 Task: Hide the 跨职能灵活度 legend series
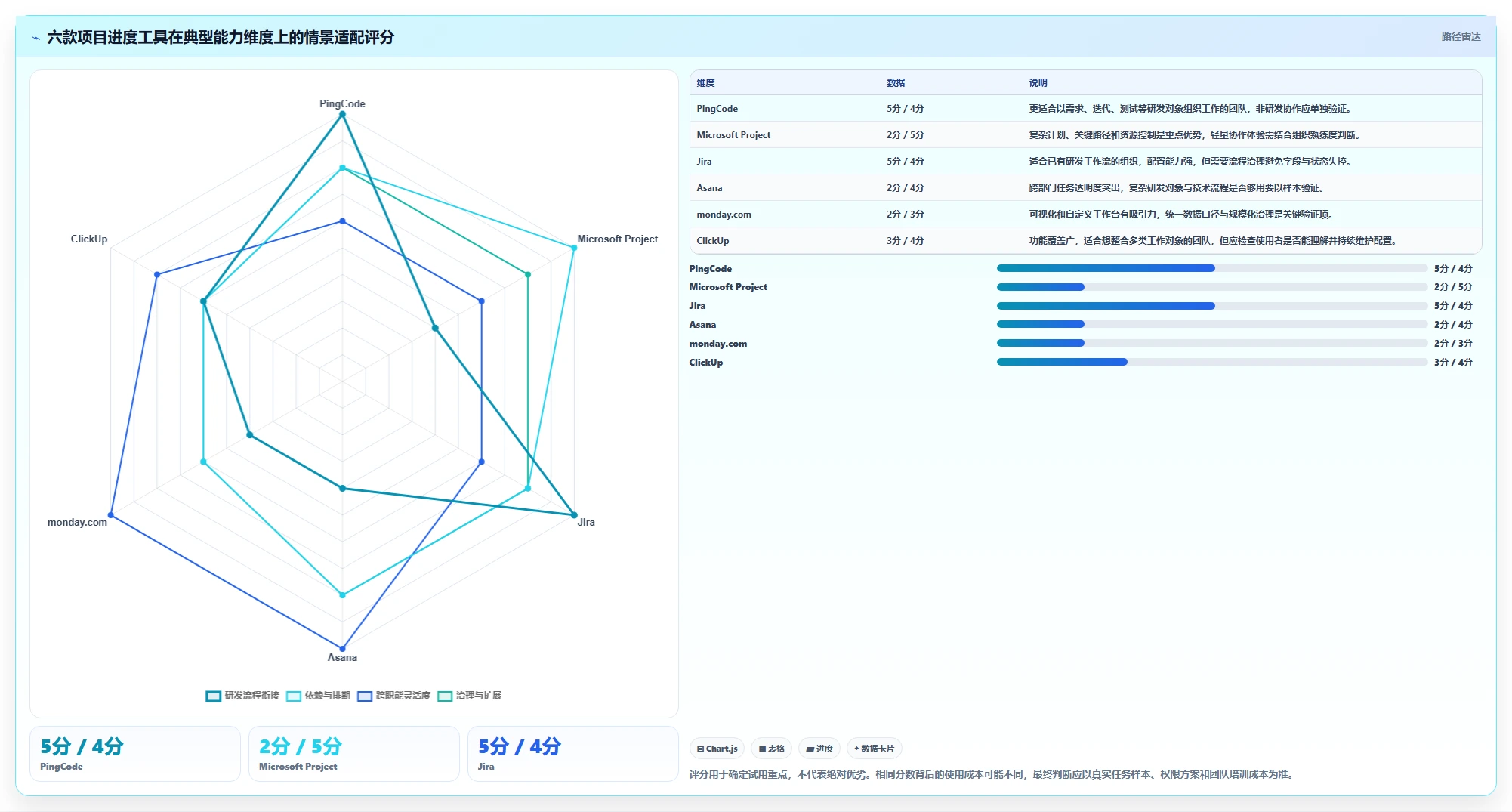(x=393, y=696)
